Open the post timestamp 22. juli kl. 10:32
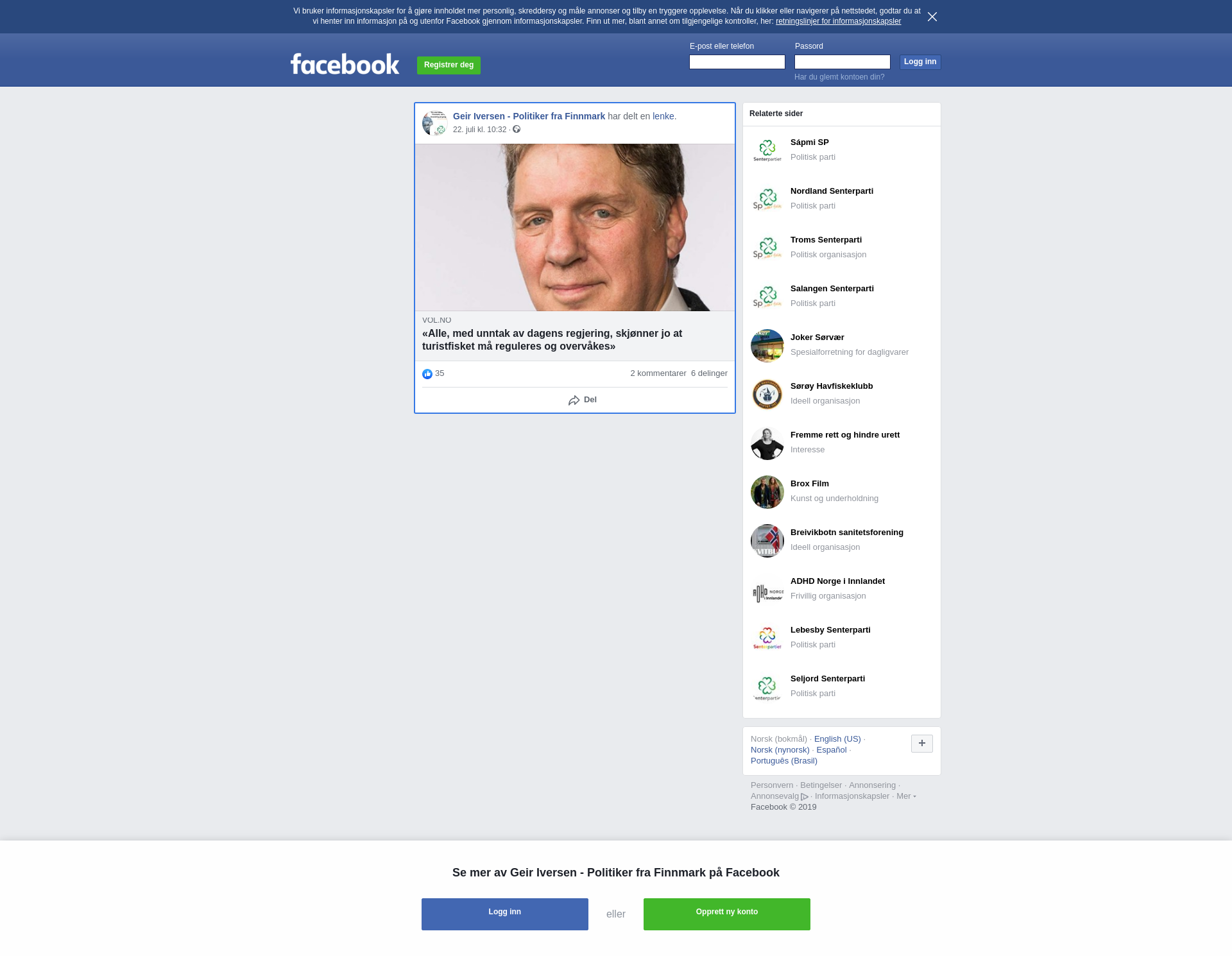This screenshot has height=956, width=1232. point(479,130)
